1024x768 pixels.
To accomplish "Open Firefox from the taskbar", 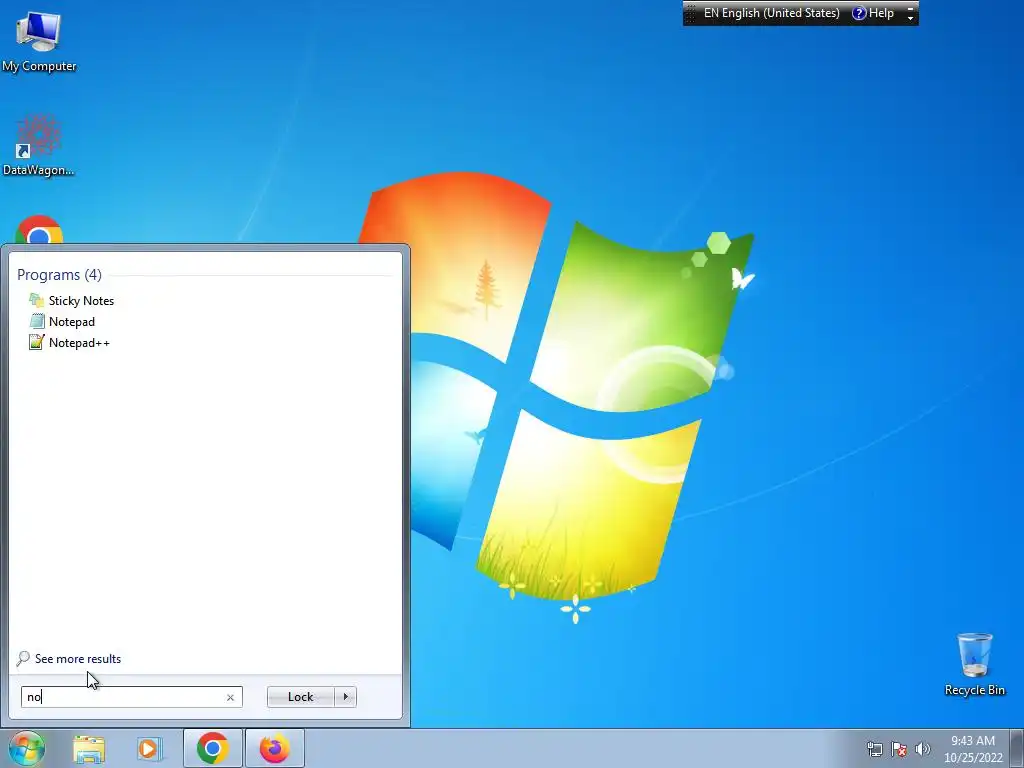I will point(275,748).
